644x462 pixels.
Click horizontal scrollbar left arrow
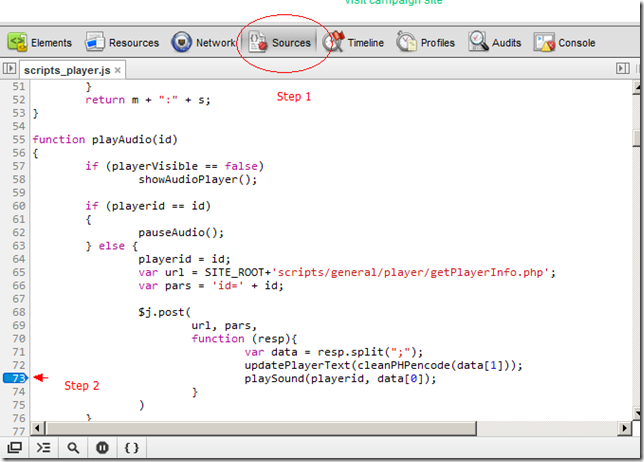37,428
